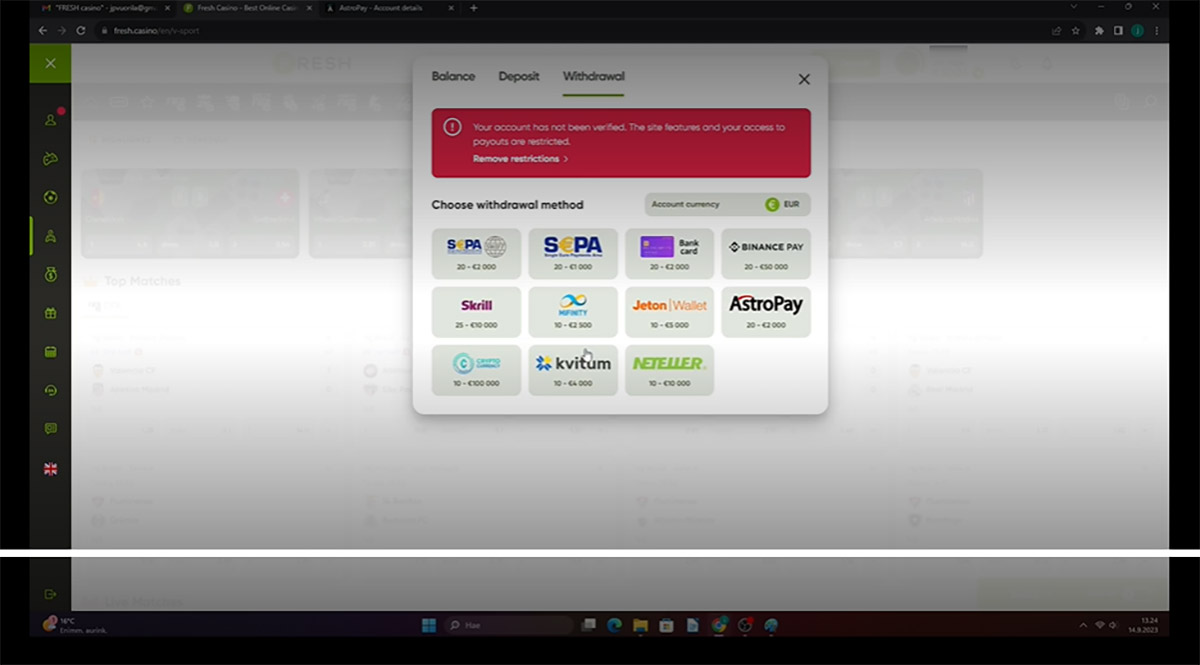Select Neteller withdrawal method

pos(669,370)
